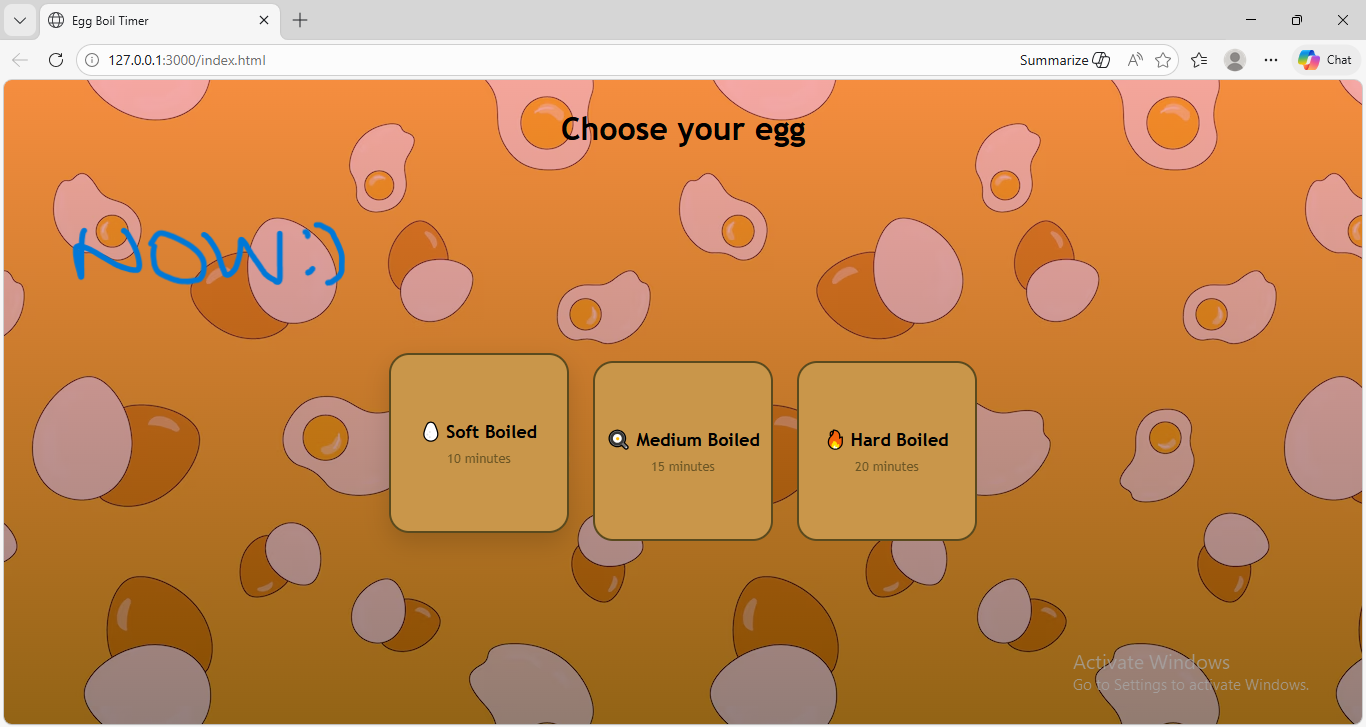Refresh the Egg Boil Timer page
Image resolution: width=1366 pixels, height=727 pixels.
click(56, 59)
